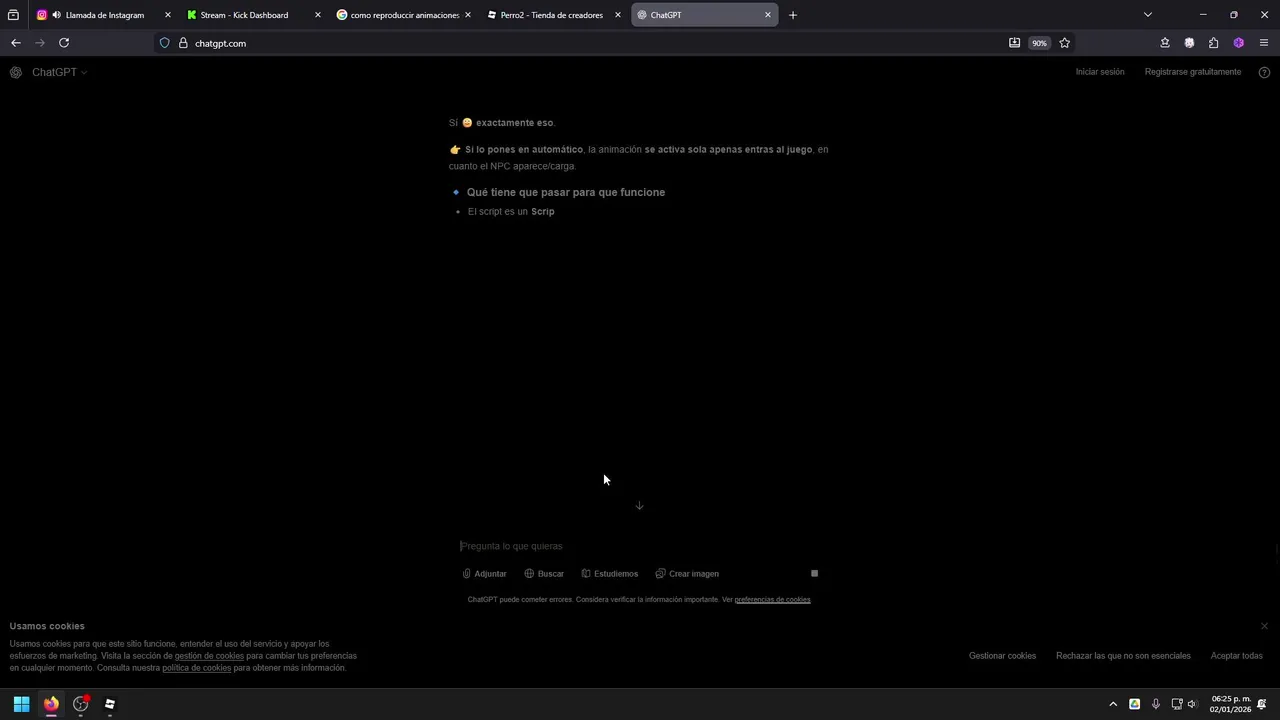Viewport: 1280px width, 720px height.
Task: Focus the Pregunta lo que quieras field
Action: click(x=638, y=546)
